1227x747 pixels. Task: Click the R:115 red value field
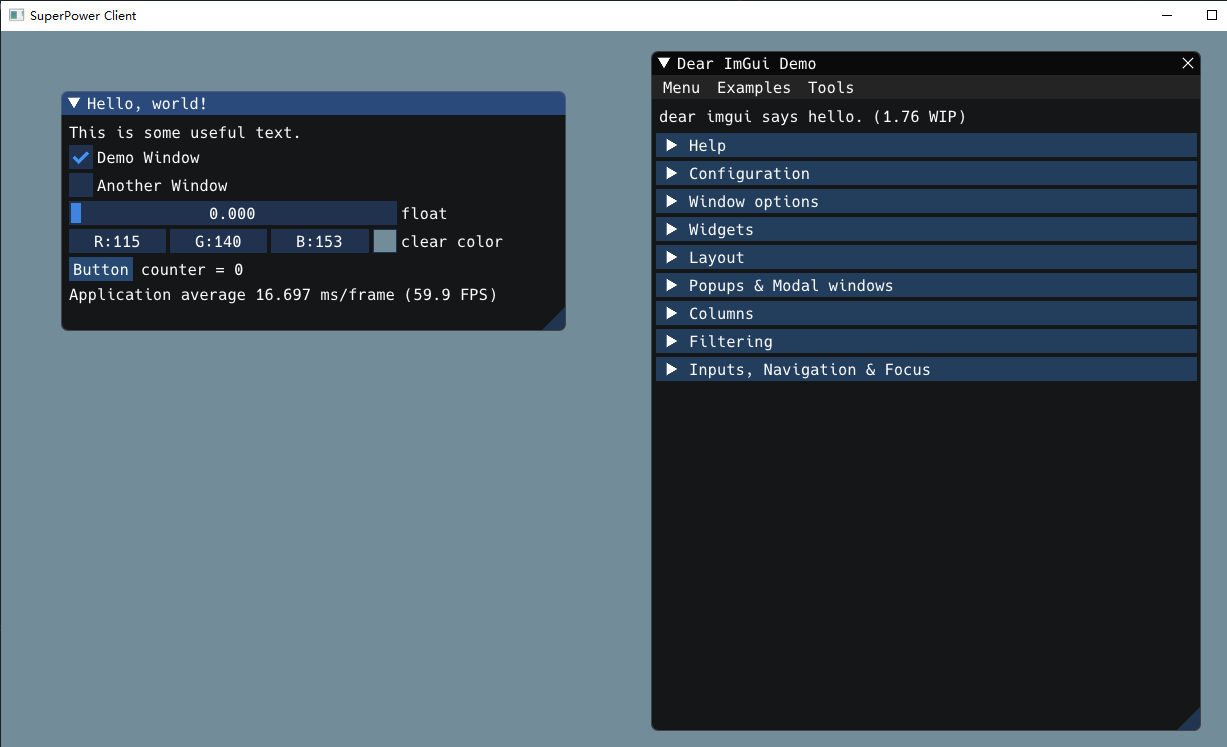click(117, 241)
